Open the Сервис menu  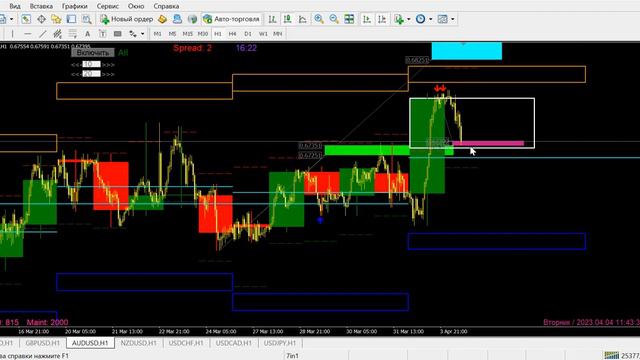(108, 6)
